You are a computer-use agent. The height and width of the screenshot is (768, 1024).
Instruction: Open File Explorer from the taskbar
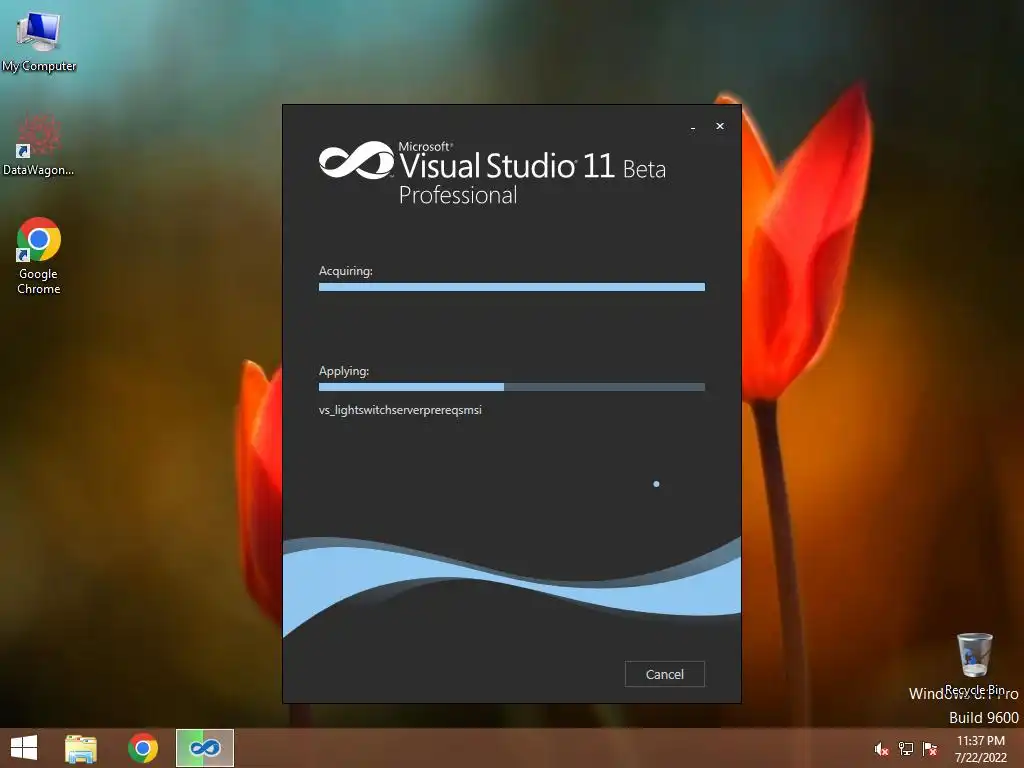[80, 748]
